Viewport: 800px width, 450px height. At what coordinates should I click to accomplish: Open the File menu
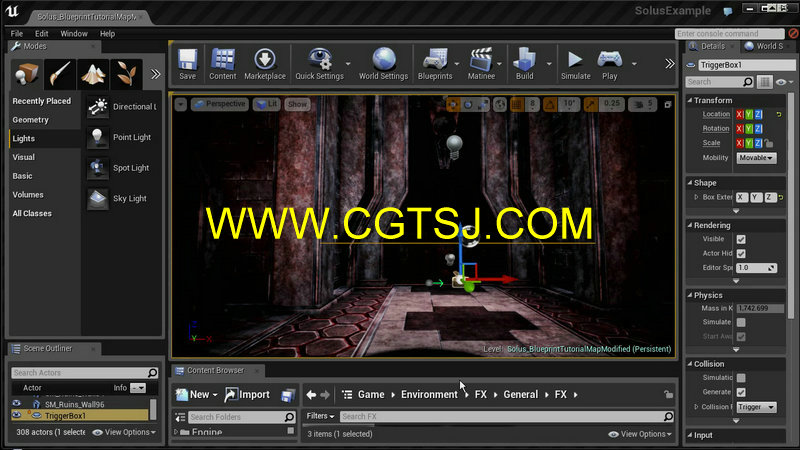coord(17,34)
